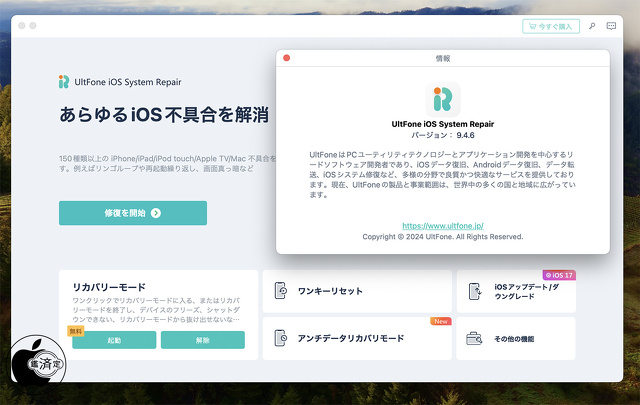
Task: Click the バージョン: 9.4.6 text
Action: tap(443, 135)
